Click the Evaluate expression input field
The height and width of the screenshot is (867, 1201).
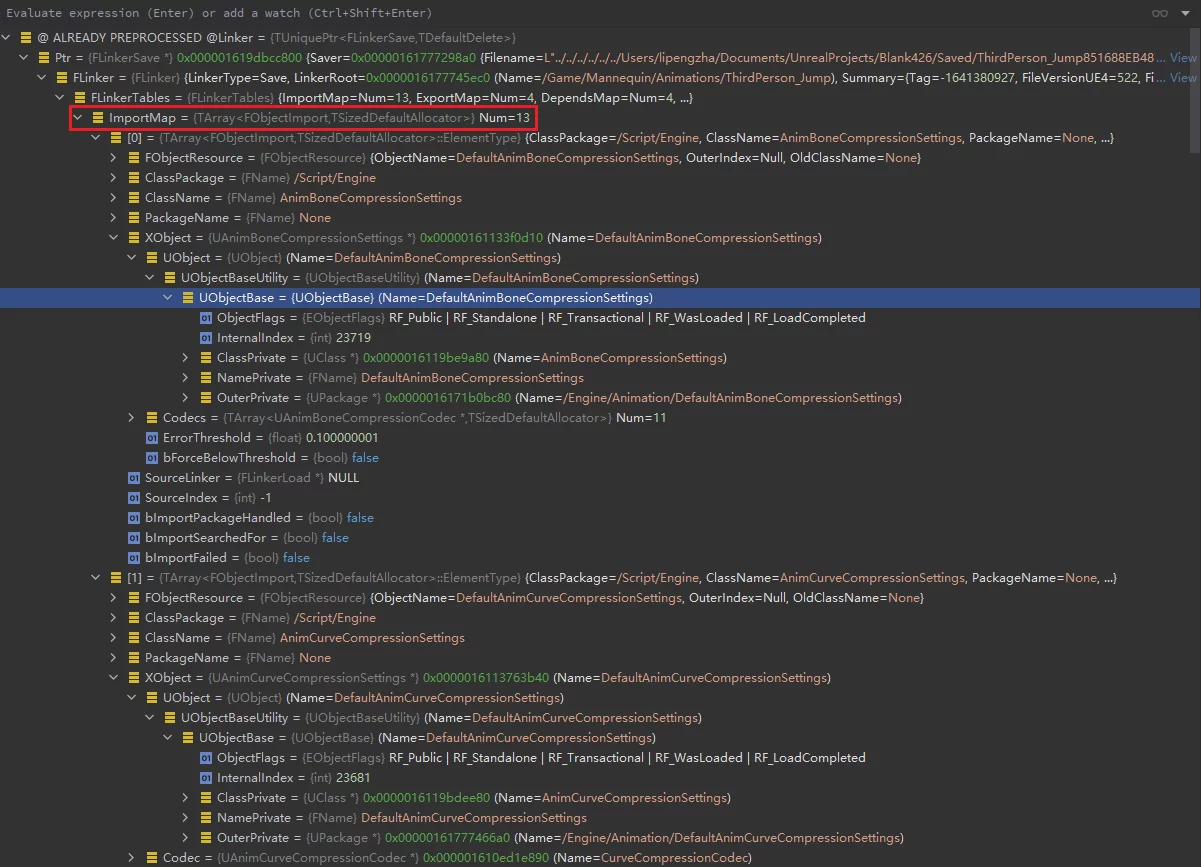coord(500,13)
